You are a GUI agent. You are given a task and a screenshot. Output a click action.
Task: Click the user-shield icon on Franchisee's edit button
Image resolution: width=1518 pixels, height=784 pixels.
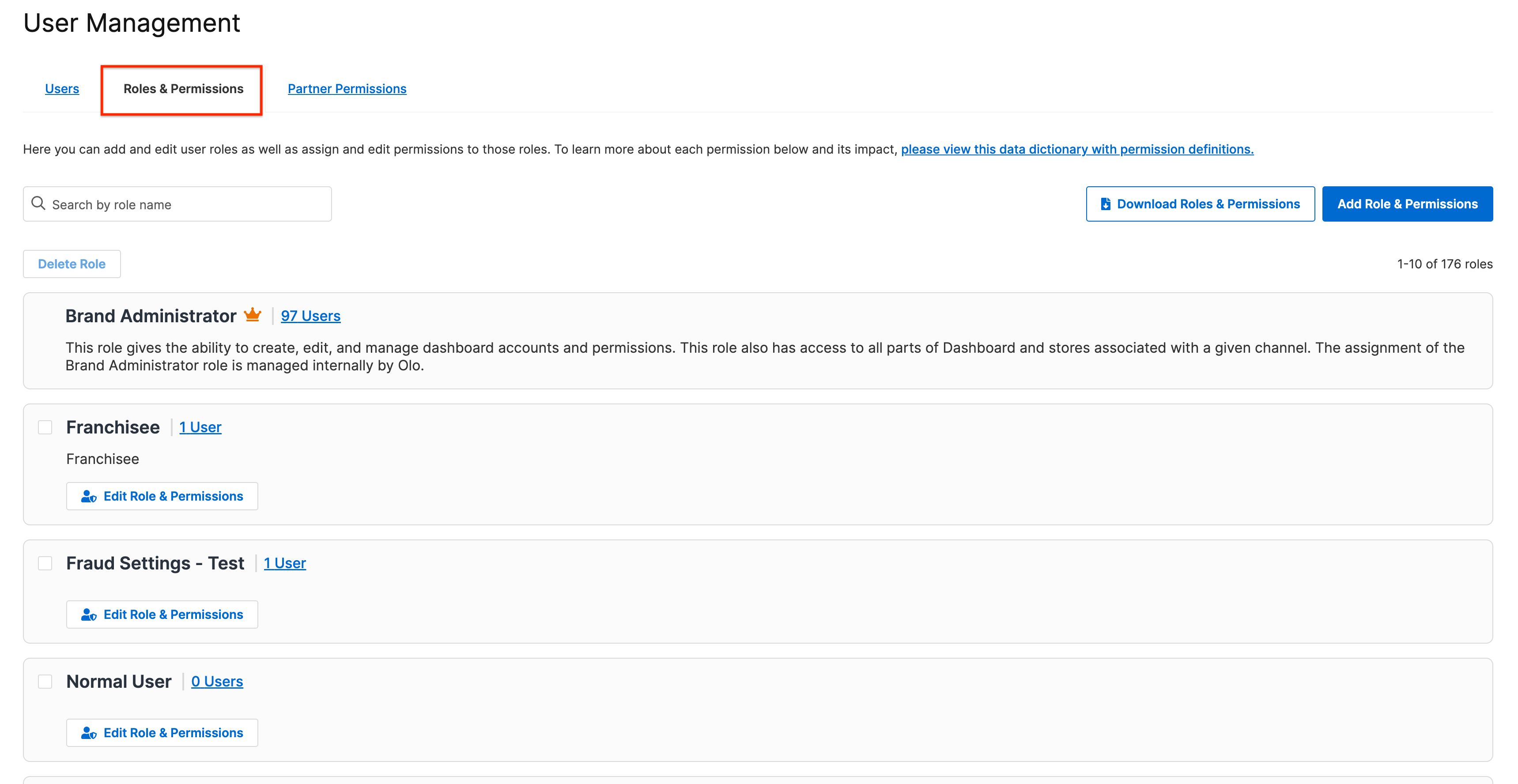[88, 497]
